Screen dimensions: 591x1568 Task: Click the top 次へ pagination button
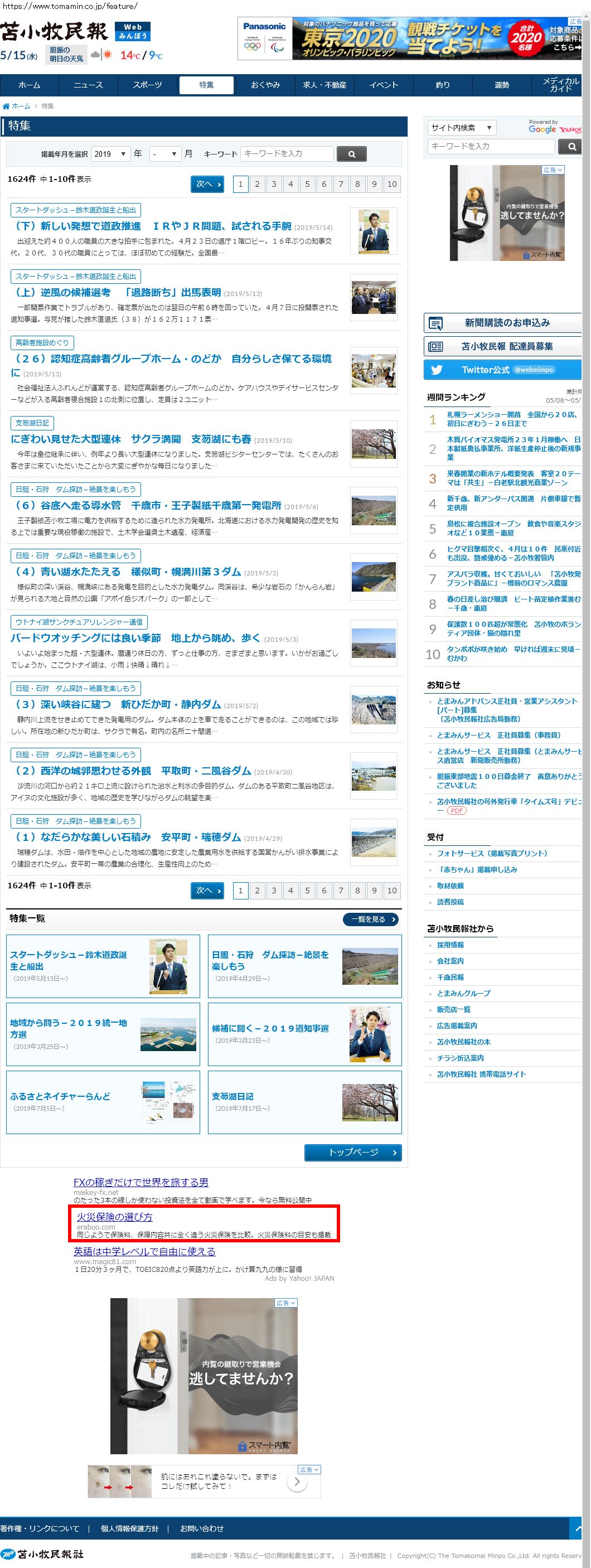207,185
